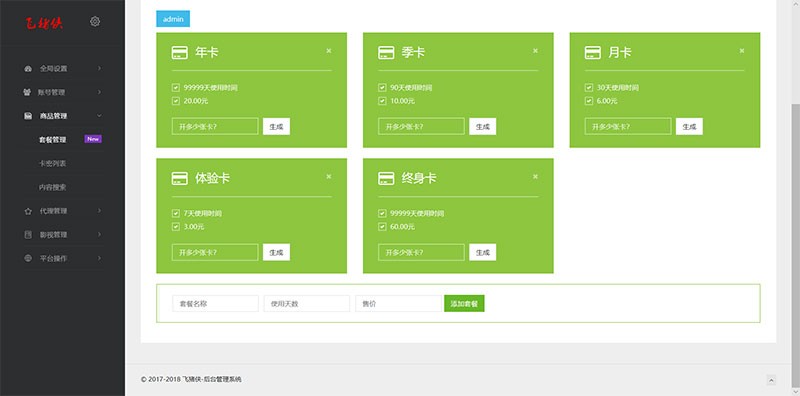The width and height of the screenshot is (800, 396).
Task: Click back-to-top arrow in footer
Action: point(771,380)
